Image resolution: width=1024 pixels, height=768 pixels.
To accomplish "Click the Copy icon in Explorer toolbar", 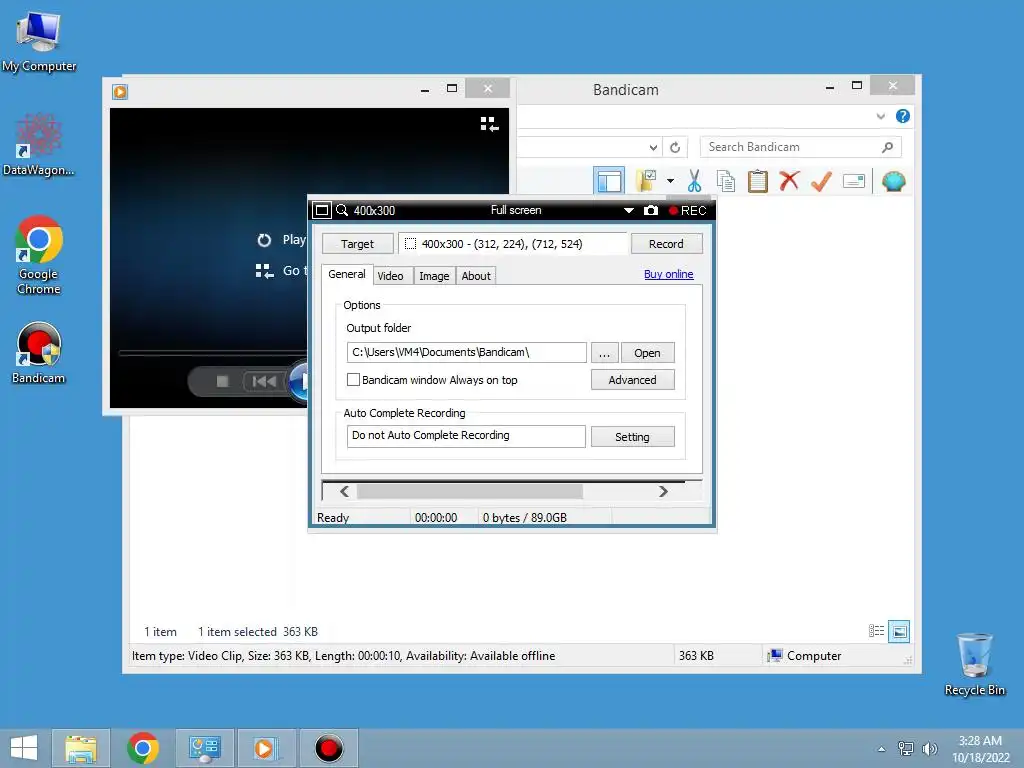I will pos(726,181).
